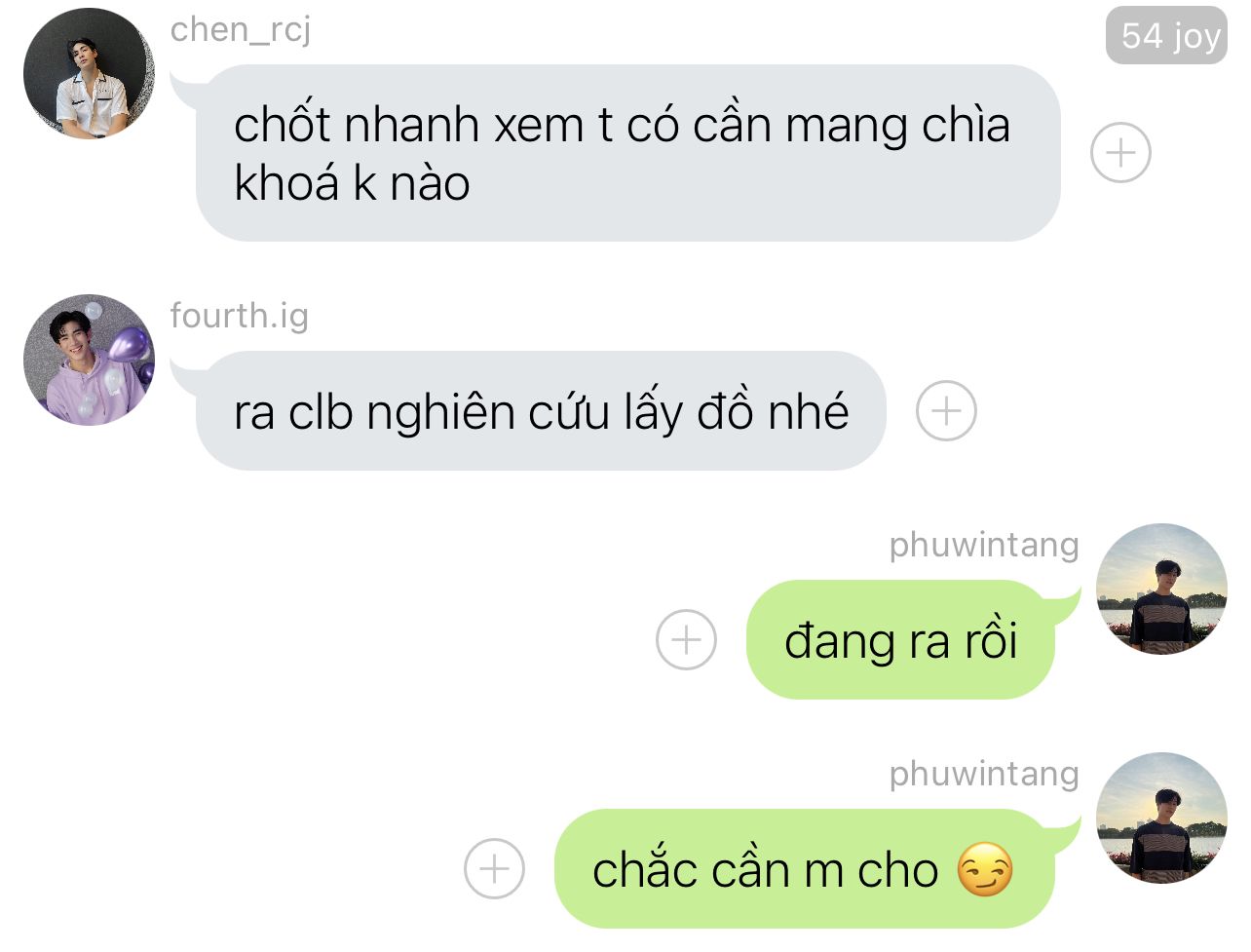Open the '54 joy' badge

click(x=1166, y=36)
